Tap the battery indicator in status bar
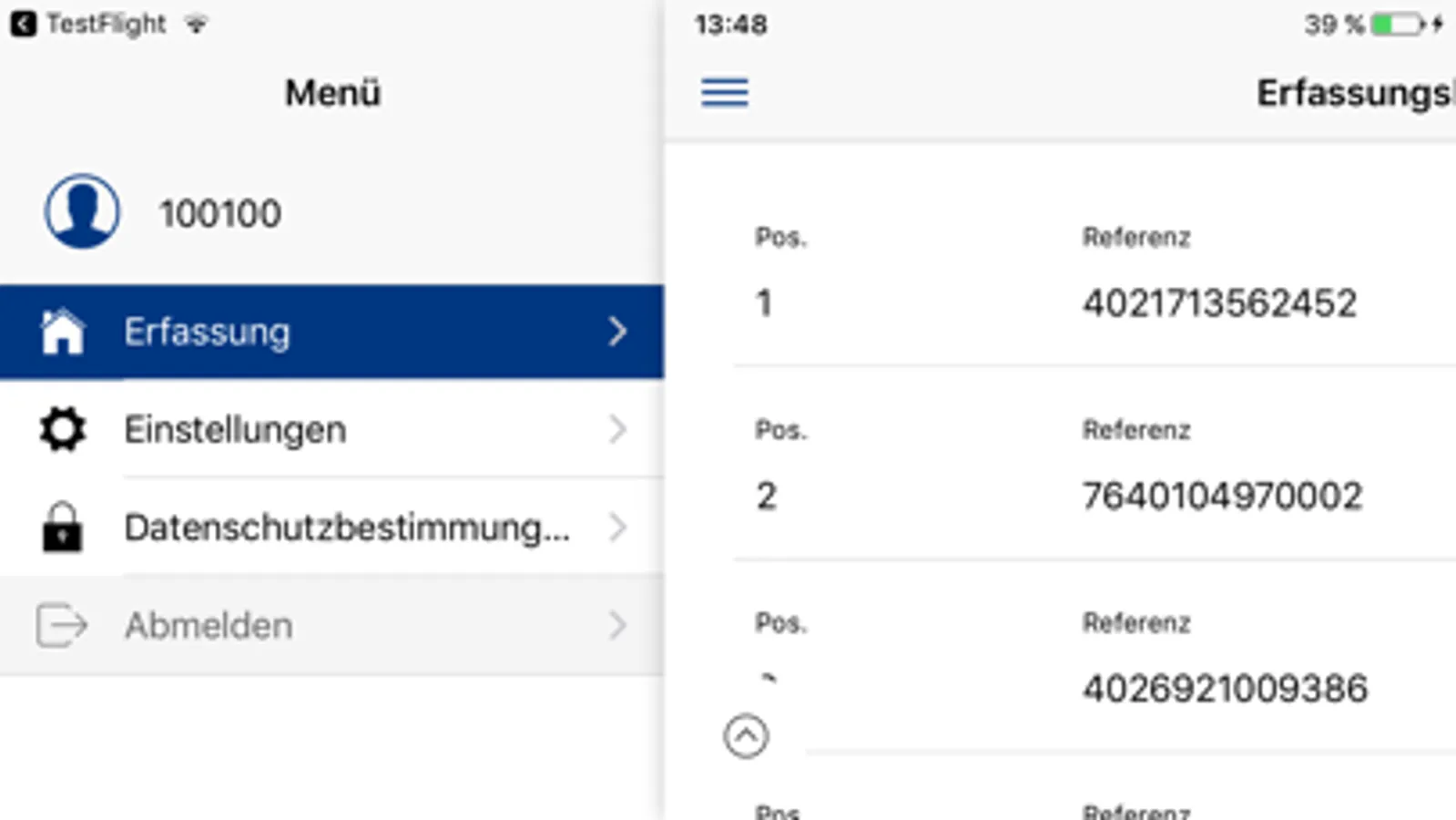 pos(1396,25)
